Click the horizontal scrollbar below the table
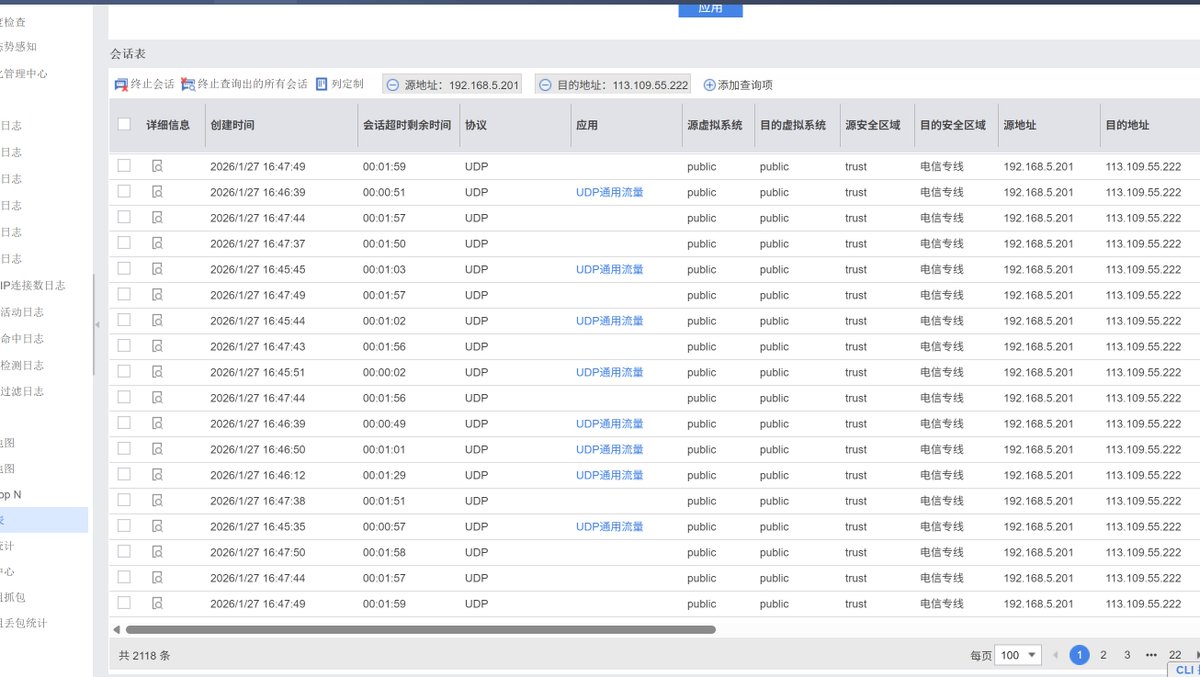 [x=420, y=629]
